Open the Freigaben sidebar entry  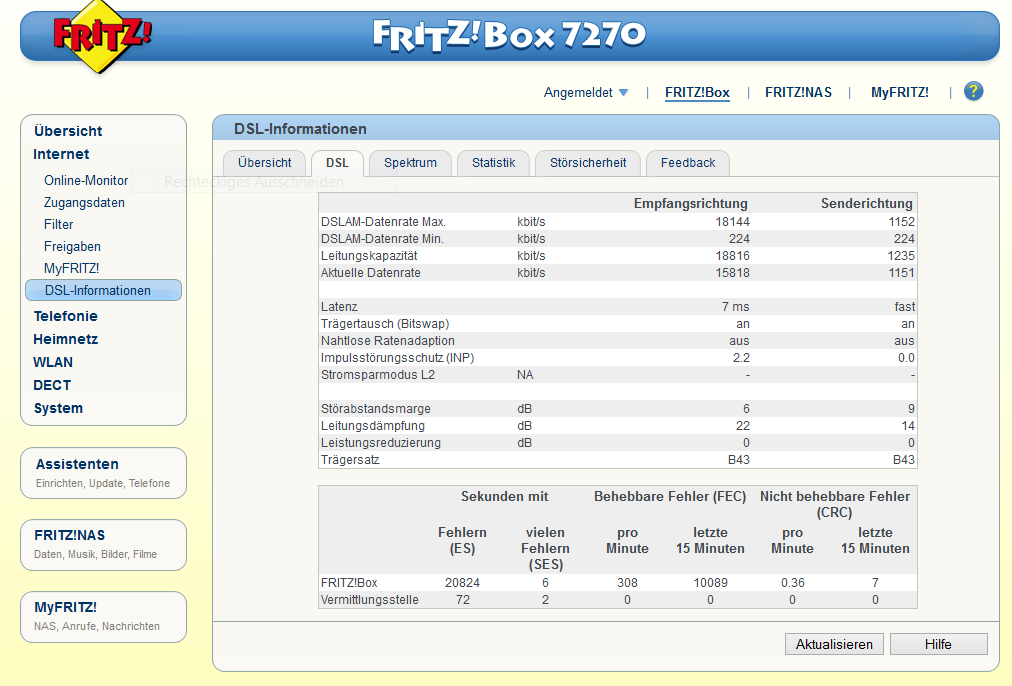(x=72, y=247)
